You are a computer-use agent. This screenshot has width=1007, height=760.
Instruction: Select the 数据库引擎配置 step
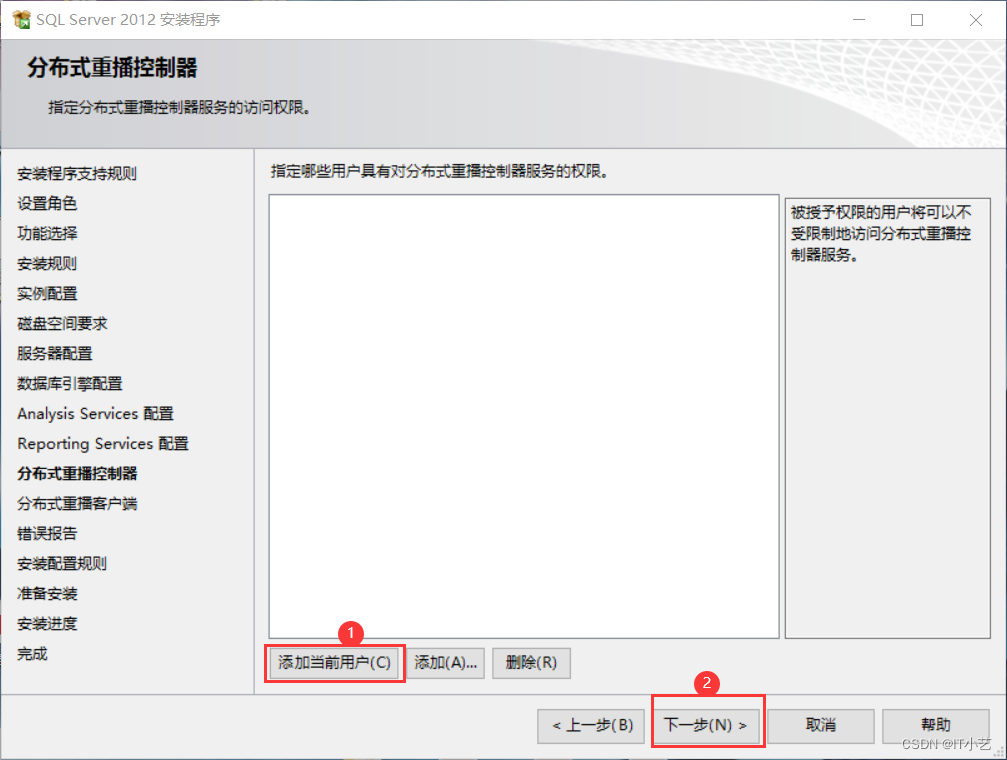(70, 384)
